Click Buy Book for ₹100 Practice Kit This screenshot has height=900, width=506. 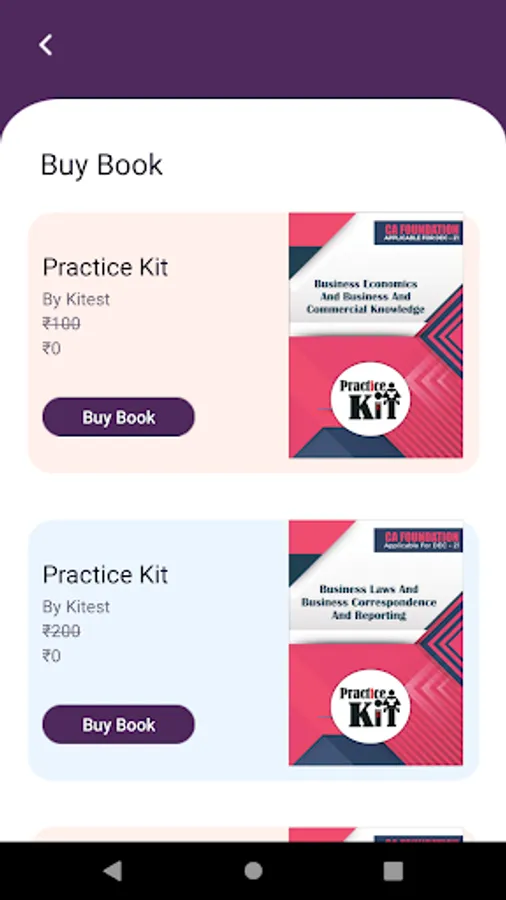click(x=118, y=417)
